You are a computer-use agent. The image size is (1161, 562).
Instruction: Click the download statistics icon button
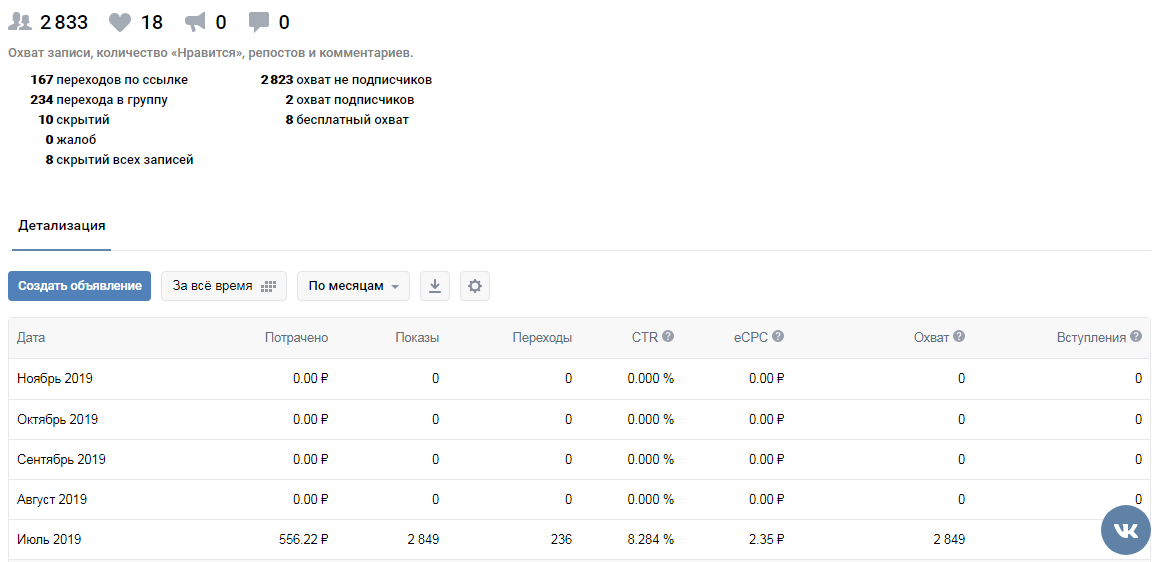[x=435, y=286]
